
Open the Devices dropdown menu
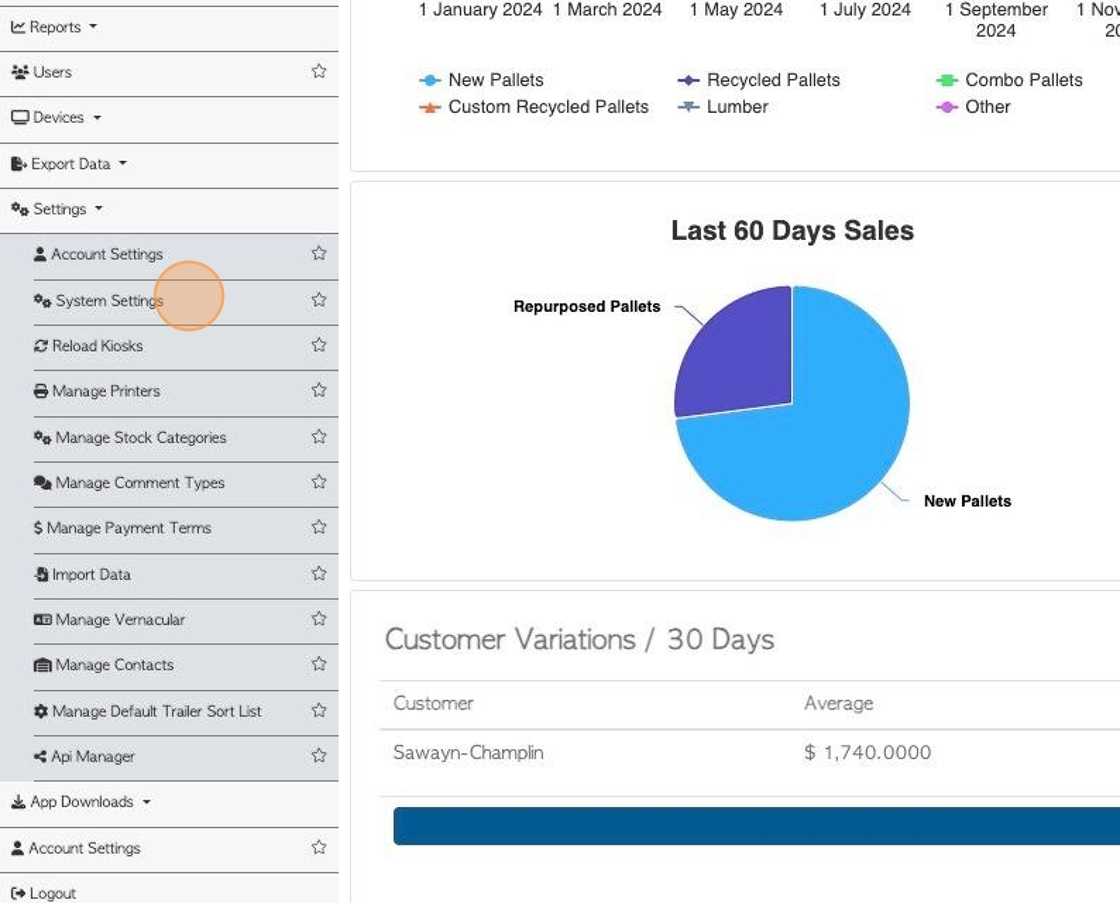pos(56,117)
